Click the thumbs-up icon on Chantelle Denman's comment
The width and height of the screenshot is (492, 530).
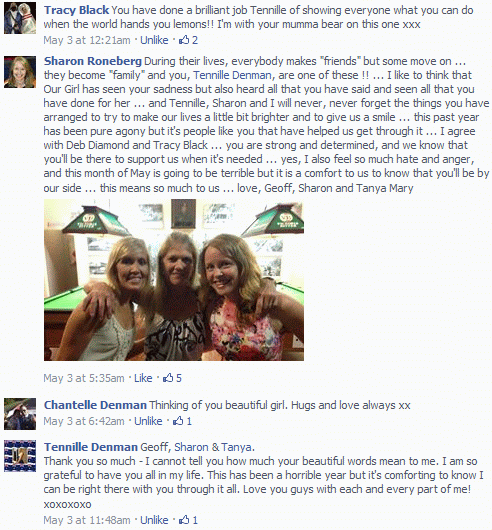coord(178,421)
